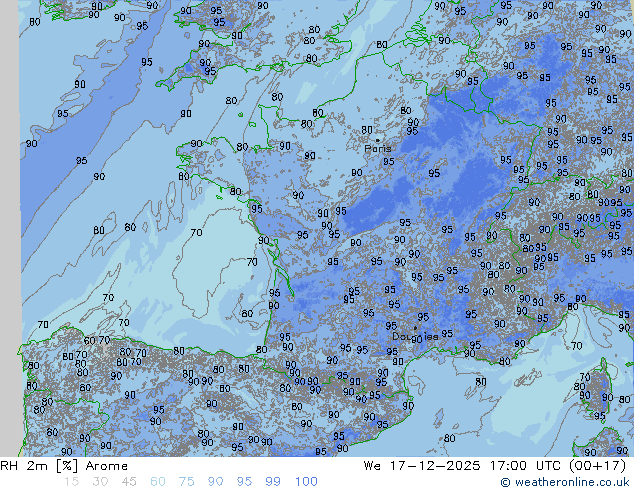This screenshot has width=634, height=490.
Task: Click legend value 60
Action: pos(158,482)
